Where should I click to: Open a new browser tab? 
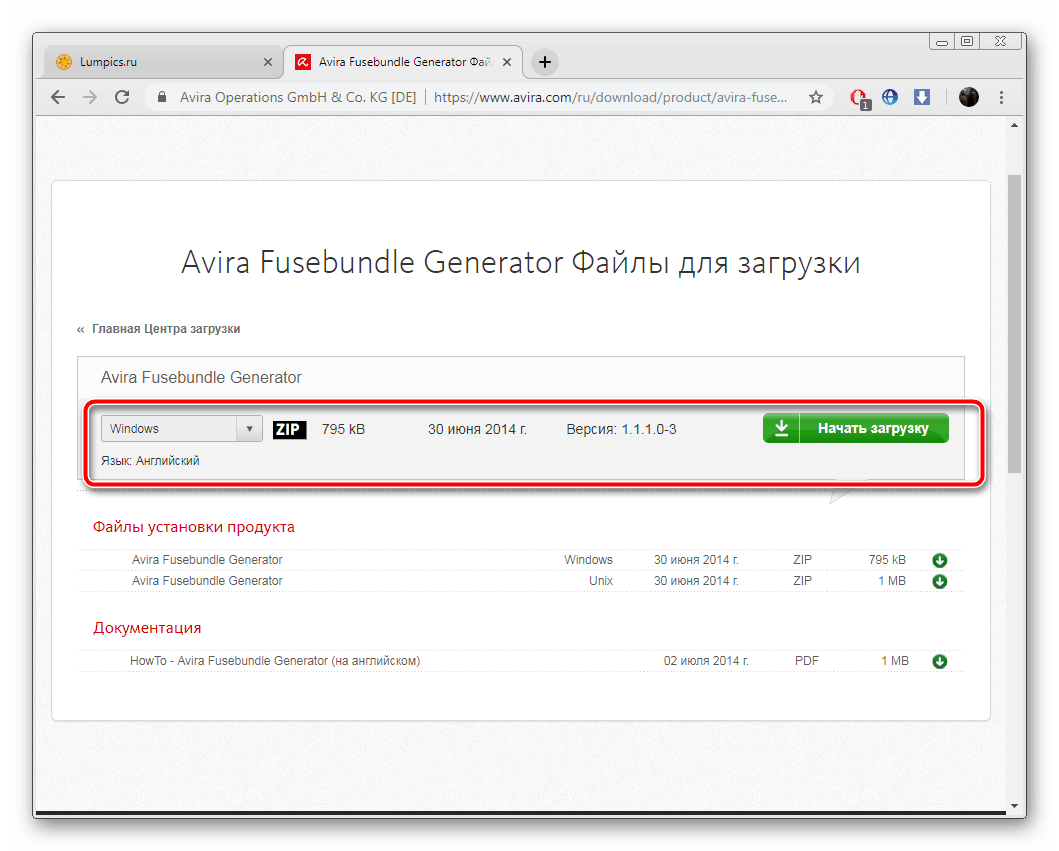point(544,62)
